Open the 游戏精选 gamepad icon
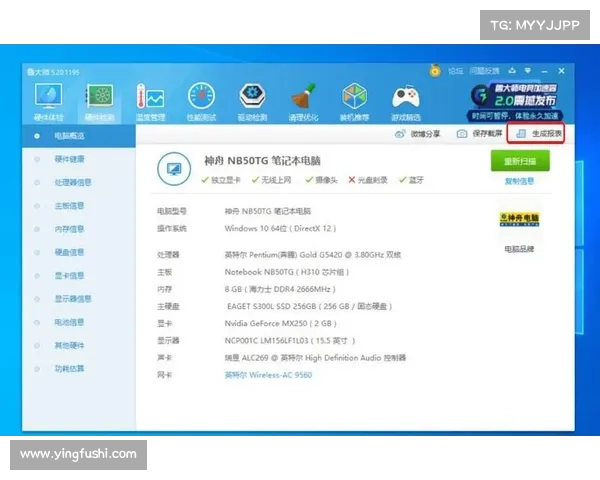This screenshot has width=600, height=480. pos(406,102)
